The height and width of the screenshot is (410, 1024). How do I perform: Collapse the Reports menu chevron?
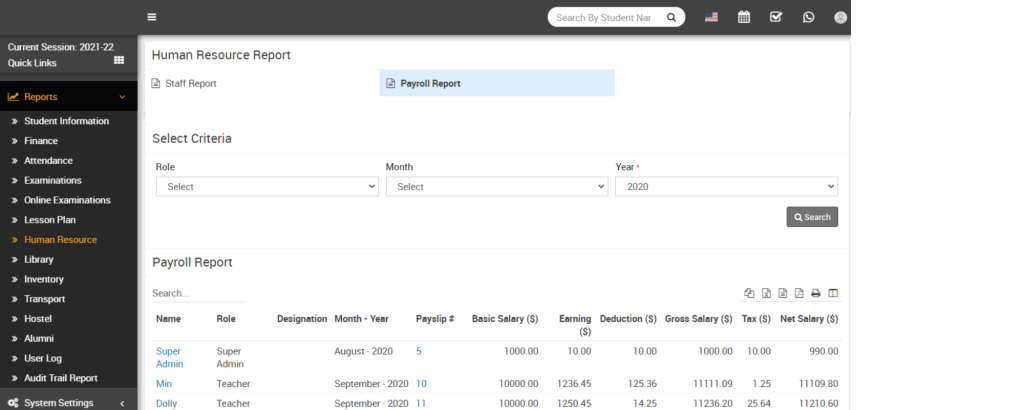122,97
